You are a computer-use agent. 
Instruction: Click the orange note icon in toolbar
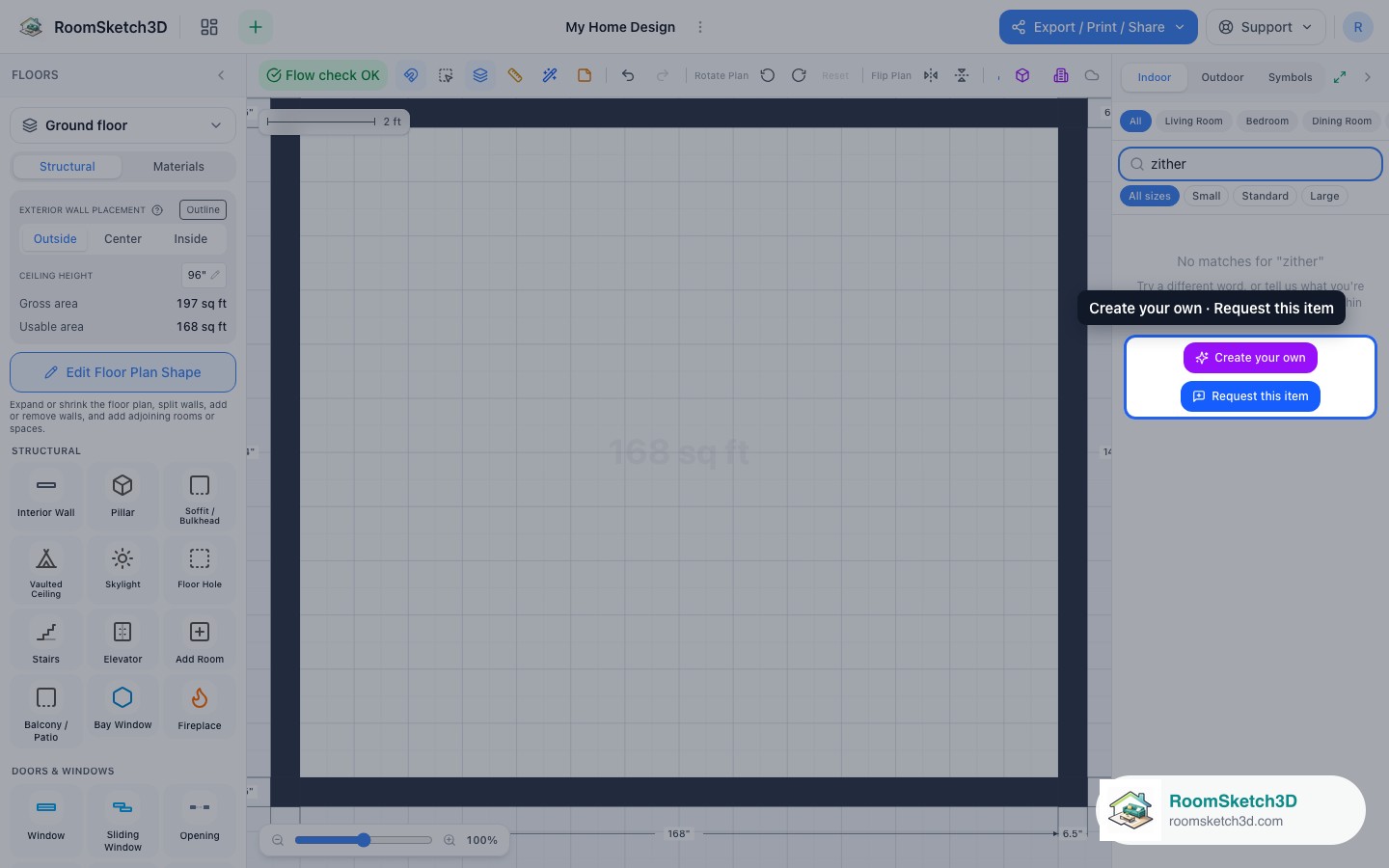click(585, 75)
